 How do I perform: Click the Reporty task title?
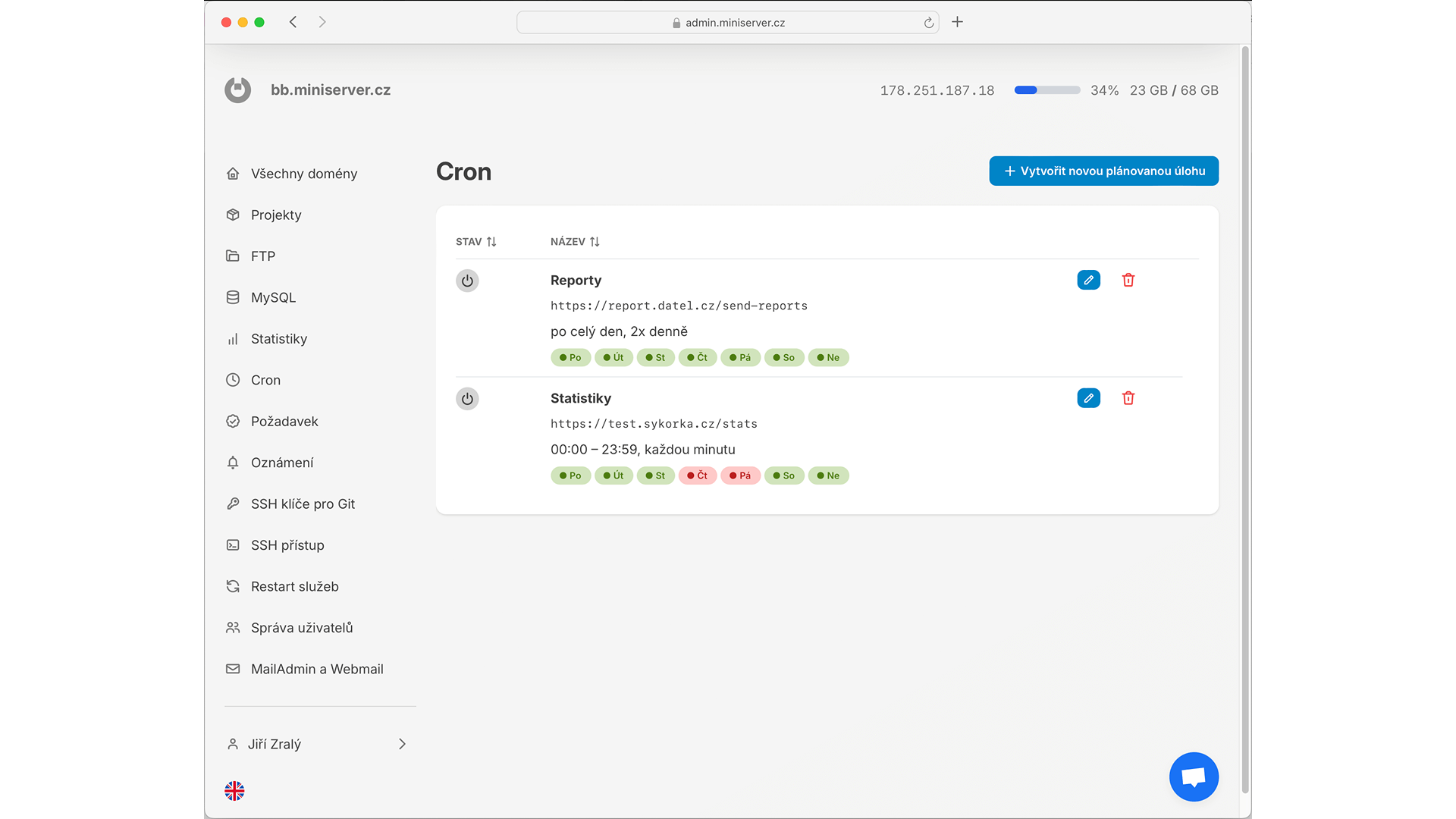point(576,280)
